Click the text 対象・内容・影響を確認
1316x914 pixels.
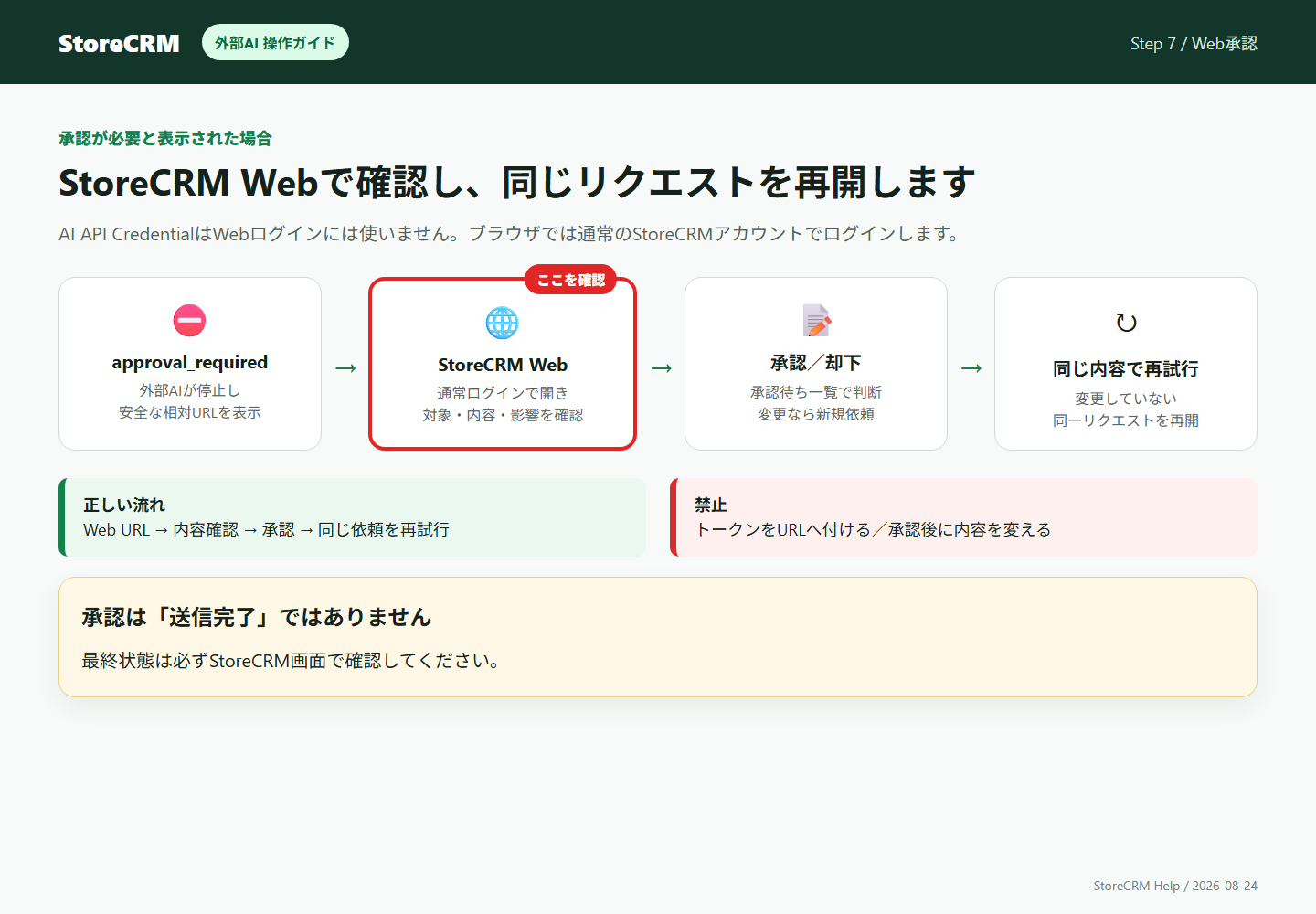[503, 415]
